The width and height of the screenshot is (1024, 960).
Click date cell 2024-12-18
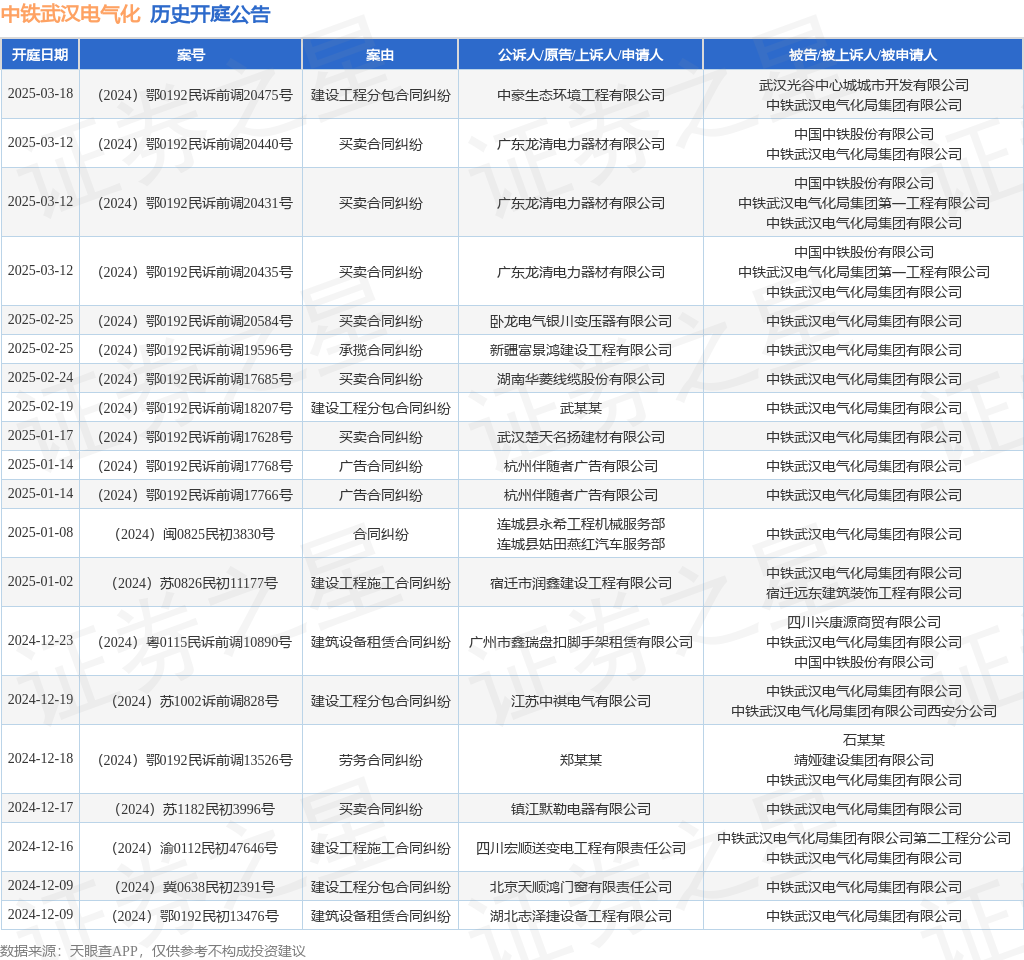tap(40, 759)
